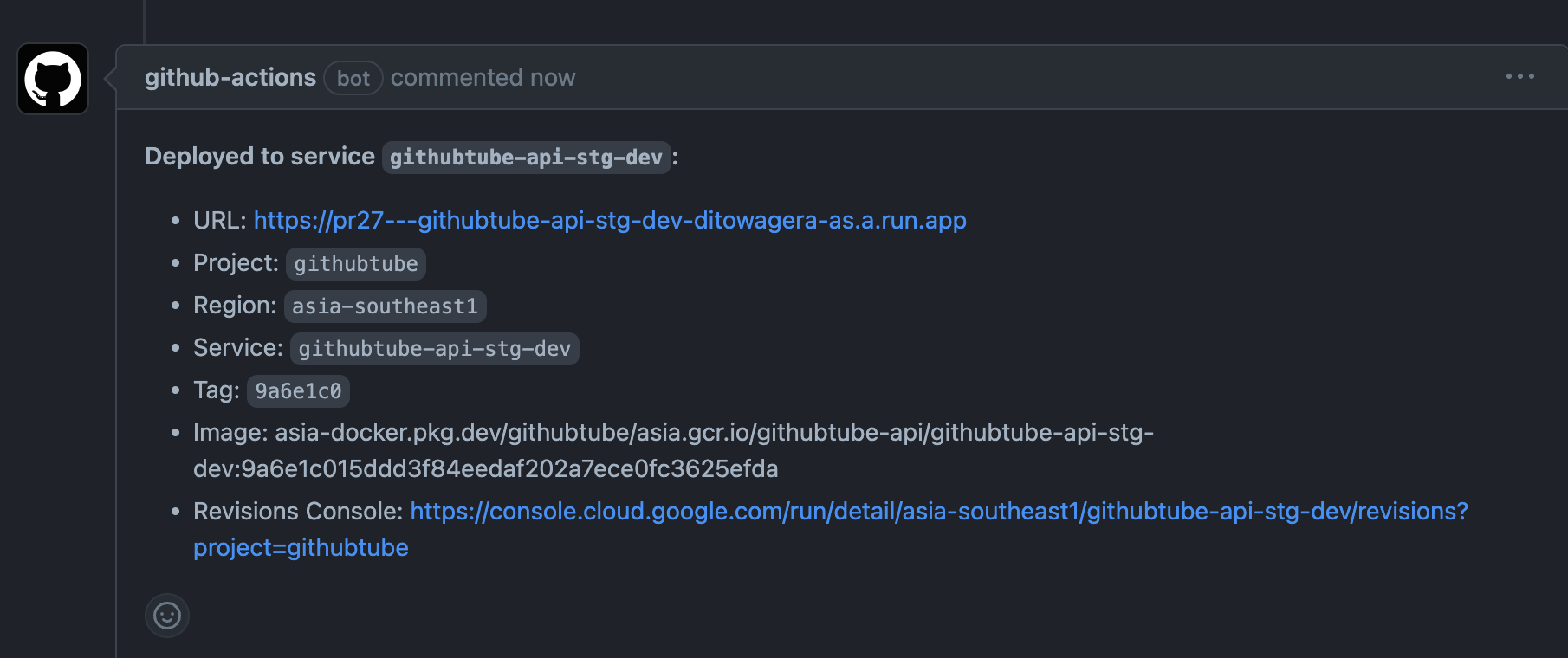Click the Tag value "9a6e1c0"
Screen dimensions: 1568x658
(x=298, y=391)
